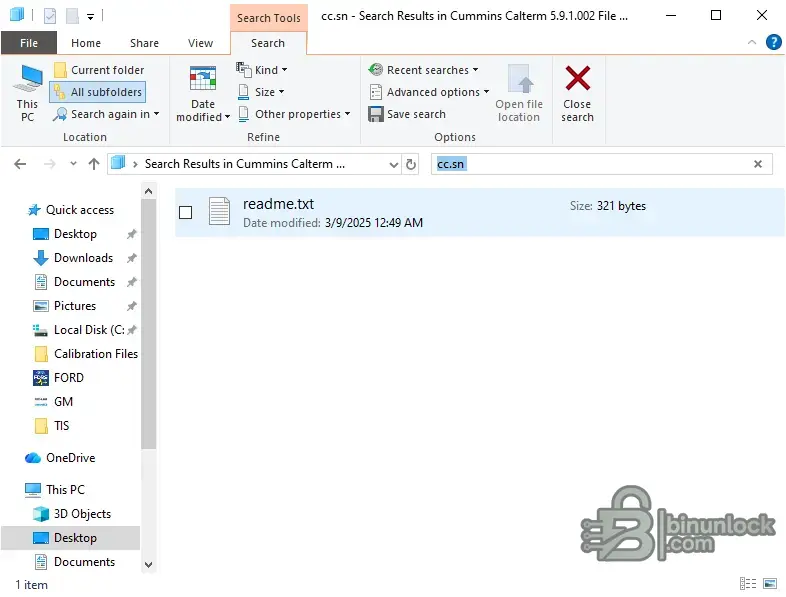
Task: Click the Refresh button
Action: [x=411, y=164]
